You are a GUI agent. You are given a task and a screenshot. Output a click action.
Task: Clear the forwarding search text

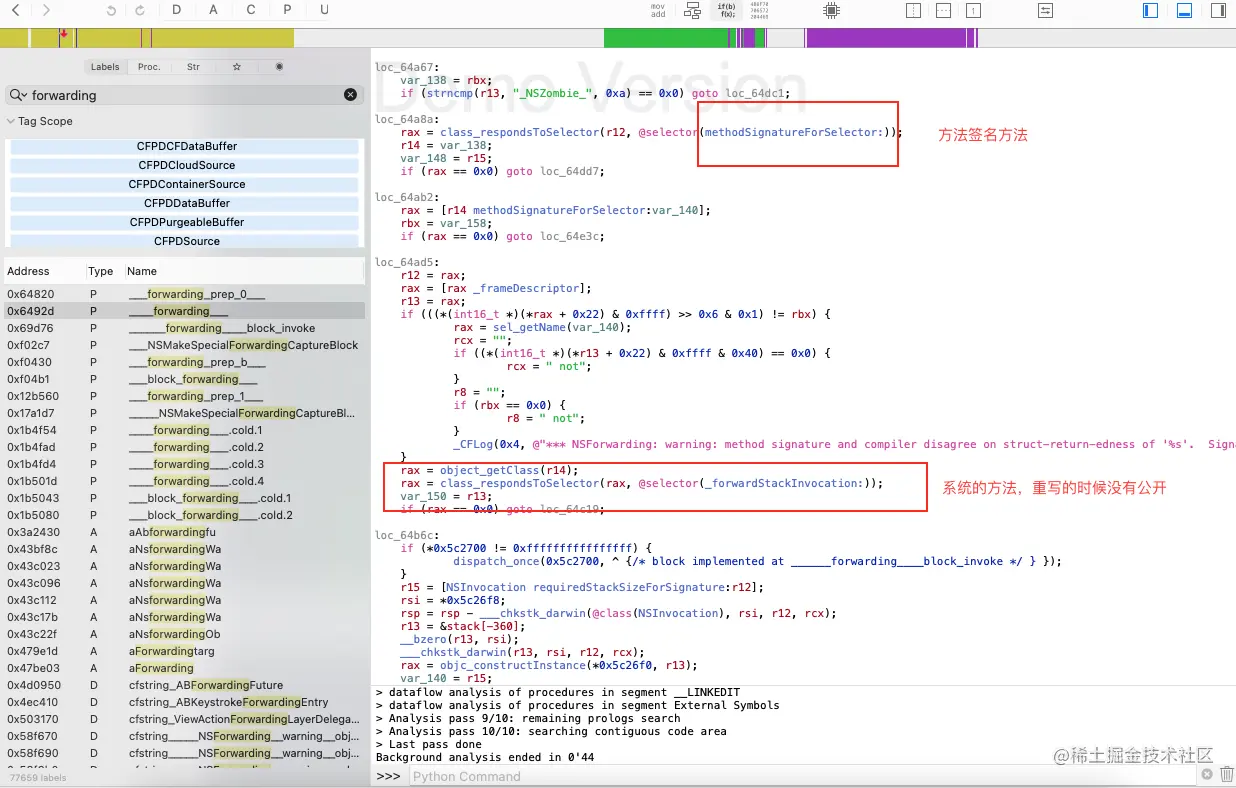coord(350,95)
